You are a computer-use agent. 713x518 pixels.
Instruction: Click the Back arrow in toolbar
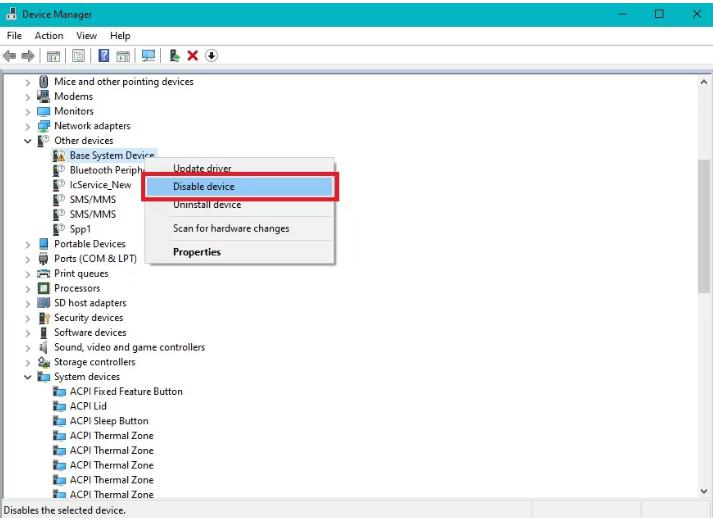[10, 56]
